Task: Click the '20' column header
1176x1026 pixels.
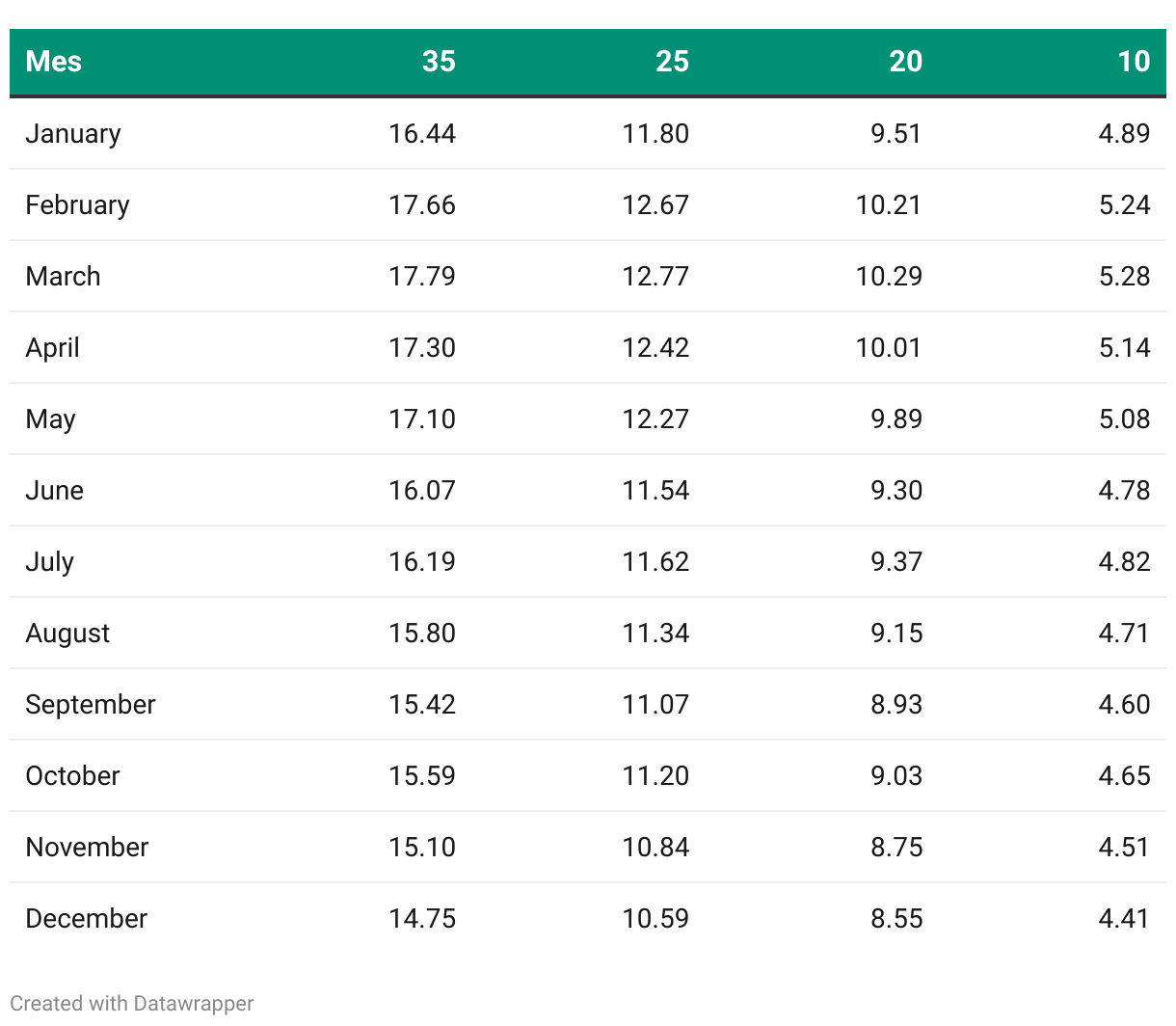Action: pyautogui.click(x=905, y=62)
